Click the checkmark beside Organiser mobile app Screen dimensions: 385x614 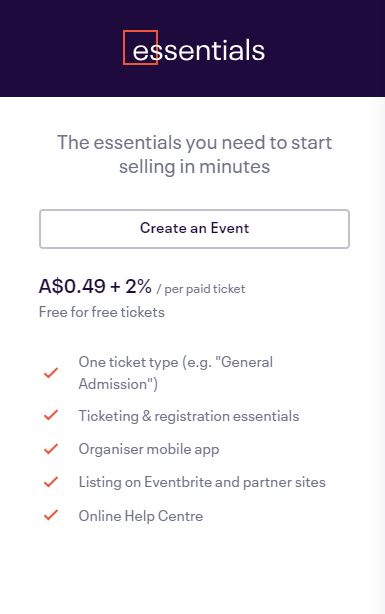pyautogui.click(x=51, y=449)
